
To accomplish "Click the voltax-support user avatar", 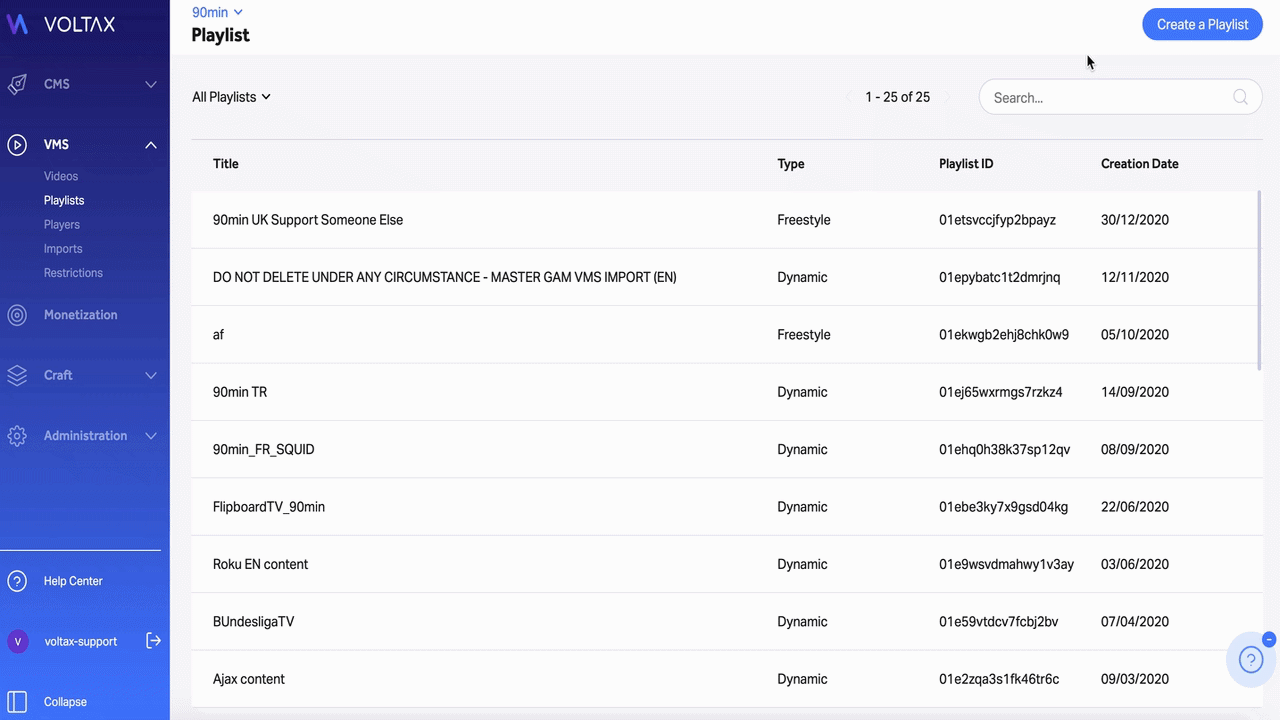I will [x=17, y=641].
